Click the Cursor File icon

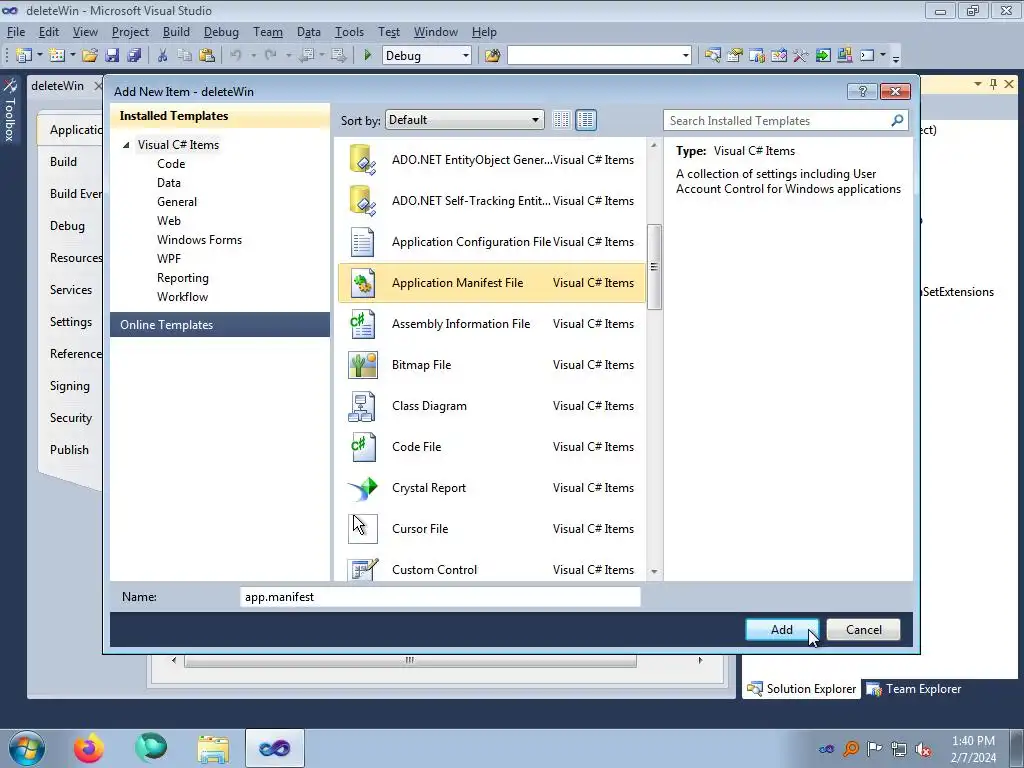[x=362, y=529]
